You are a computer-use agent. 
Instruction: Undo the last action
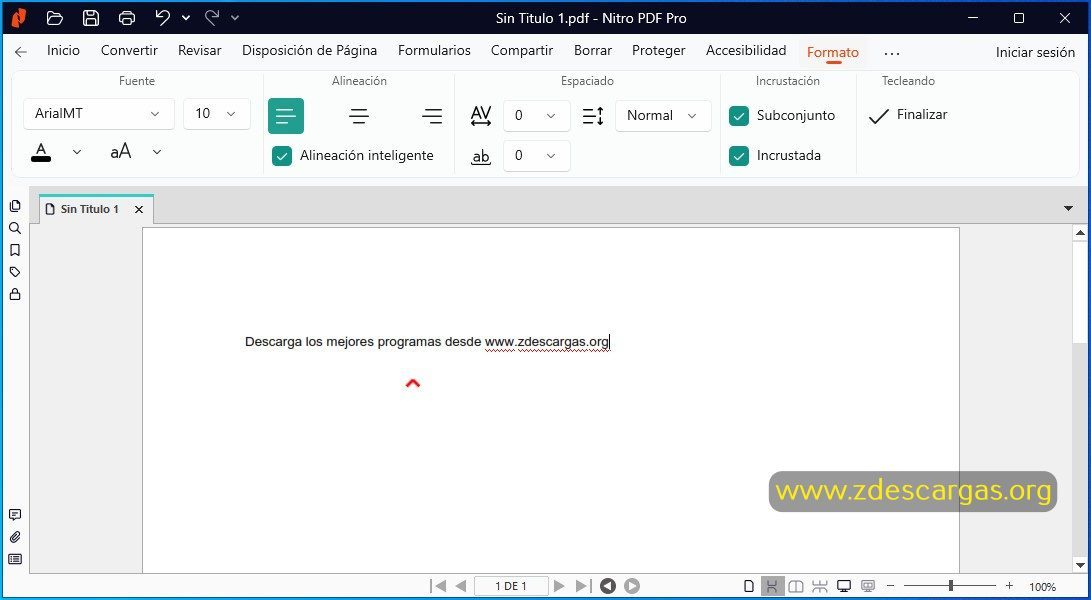point(162,17)
